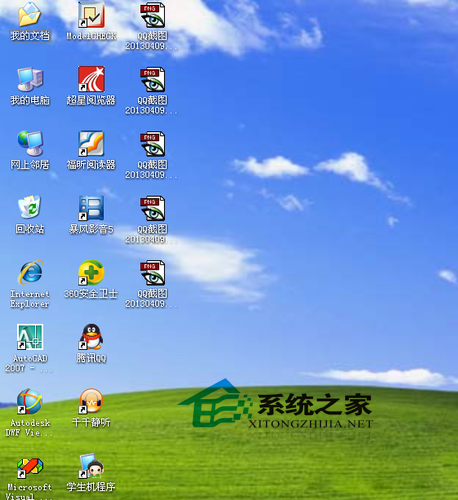Click the 超星阅览器 shortcut icon
Viewport: 458px width, 500px height.
pyautogui.click(x=91, y=79)
